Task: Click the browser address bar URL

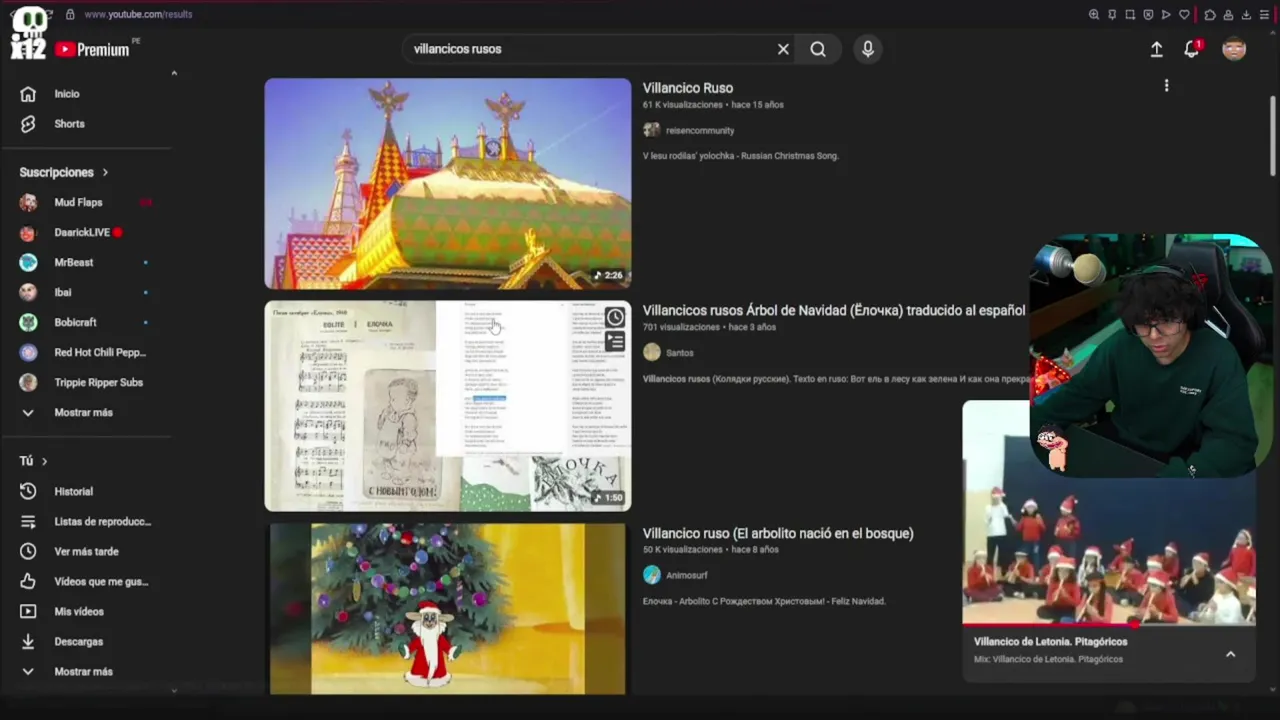Action: tap(138, 15)
